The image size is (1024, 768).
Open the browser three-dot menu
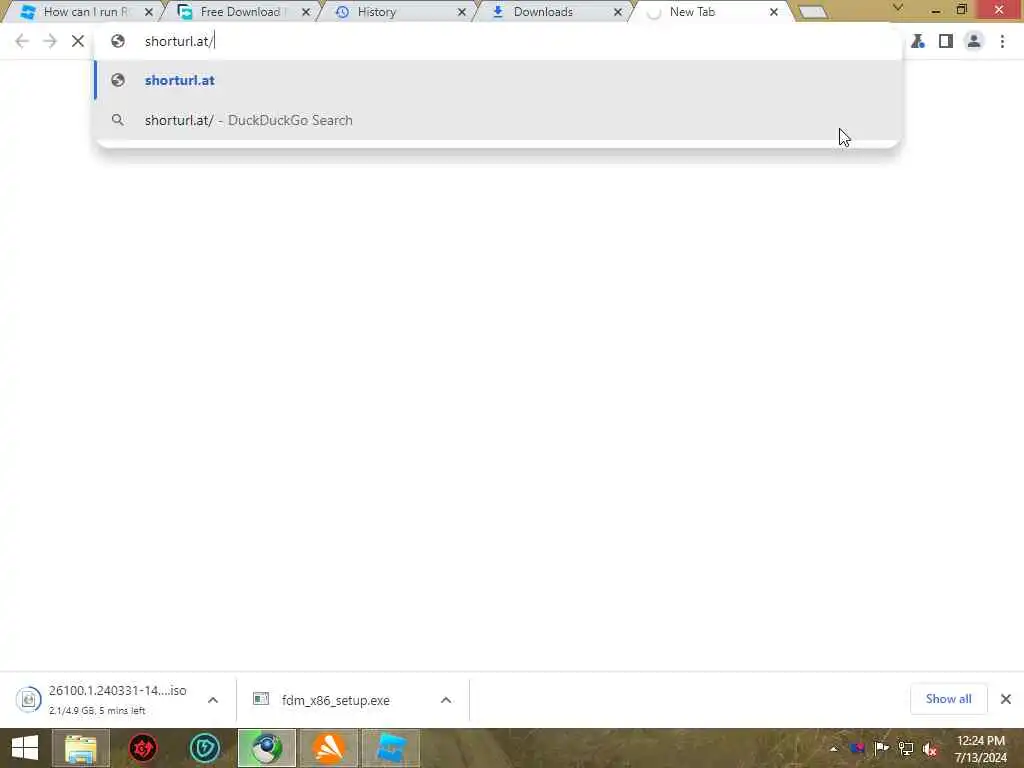click(x=1002, y=41)
